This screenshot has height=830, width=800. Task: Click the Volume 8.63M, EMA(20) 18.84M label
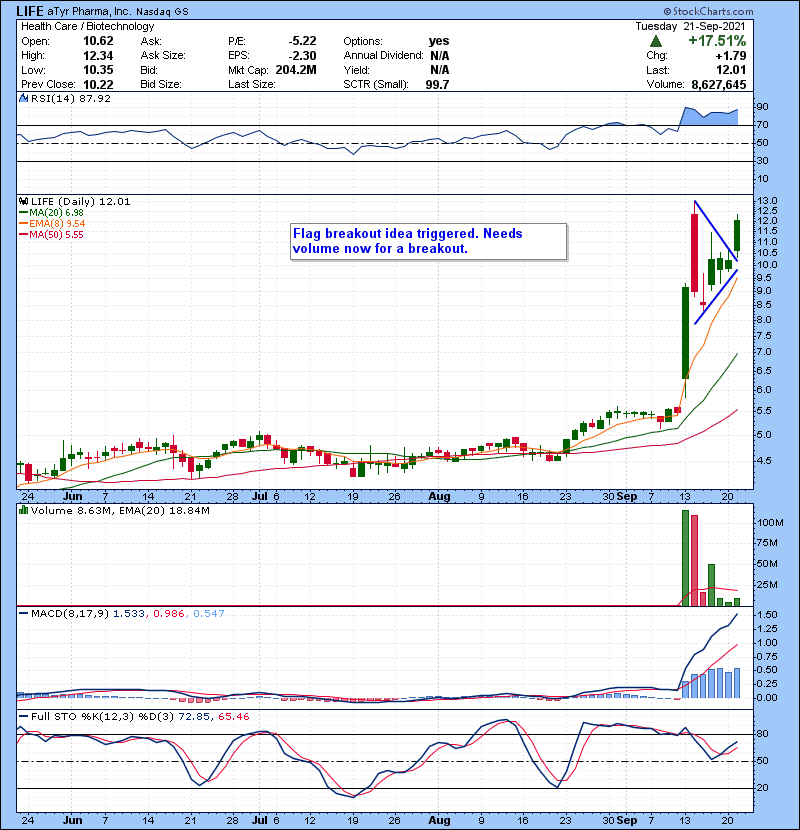(120, 511)
